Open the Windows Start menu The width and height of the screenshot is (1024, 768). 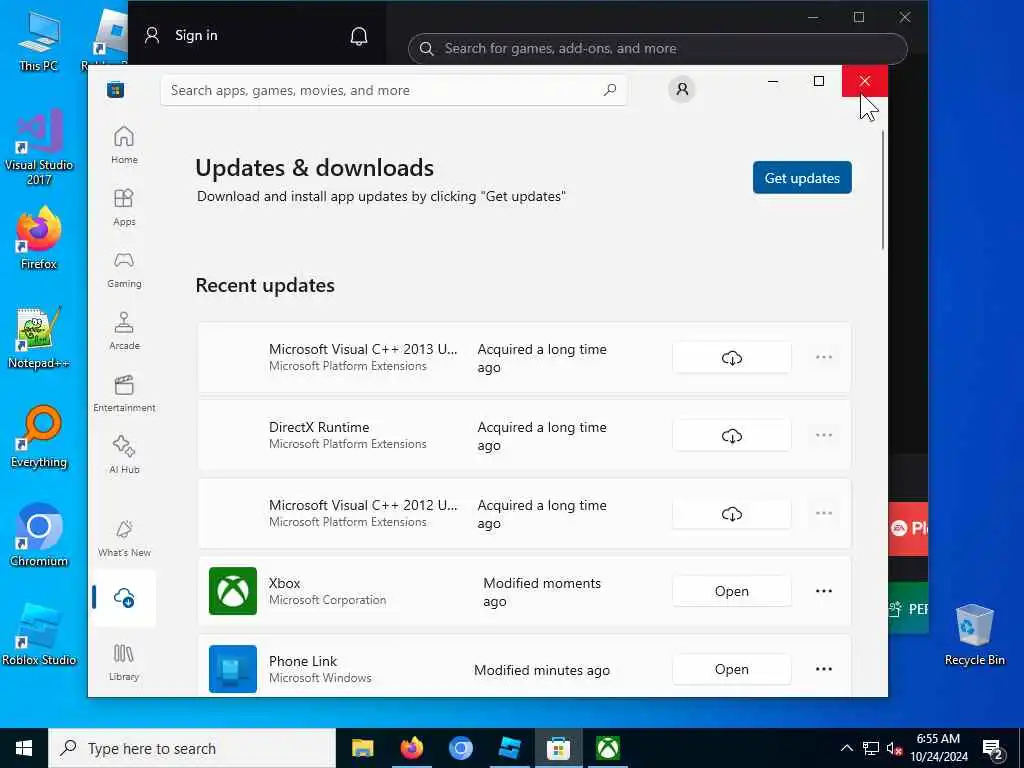[x=24, y=748]
